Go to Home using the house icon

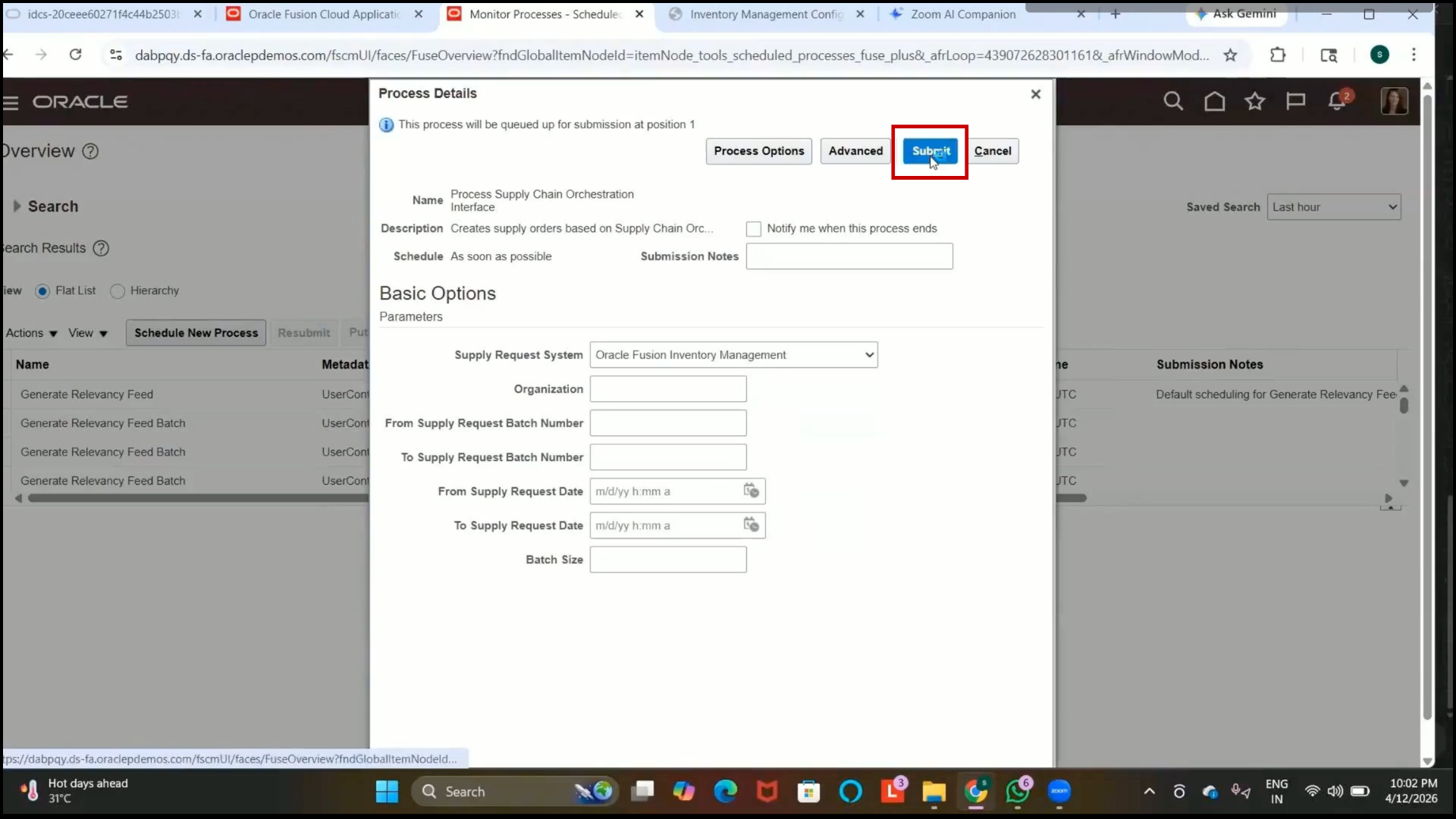[1214, 101]
